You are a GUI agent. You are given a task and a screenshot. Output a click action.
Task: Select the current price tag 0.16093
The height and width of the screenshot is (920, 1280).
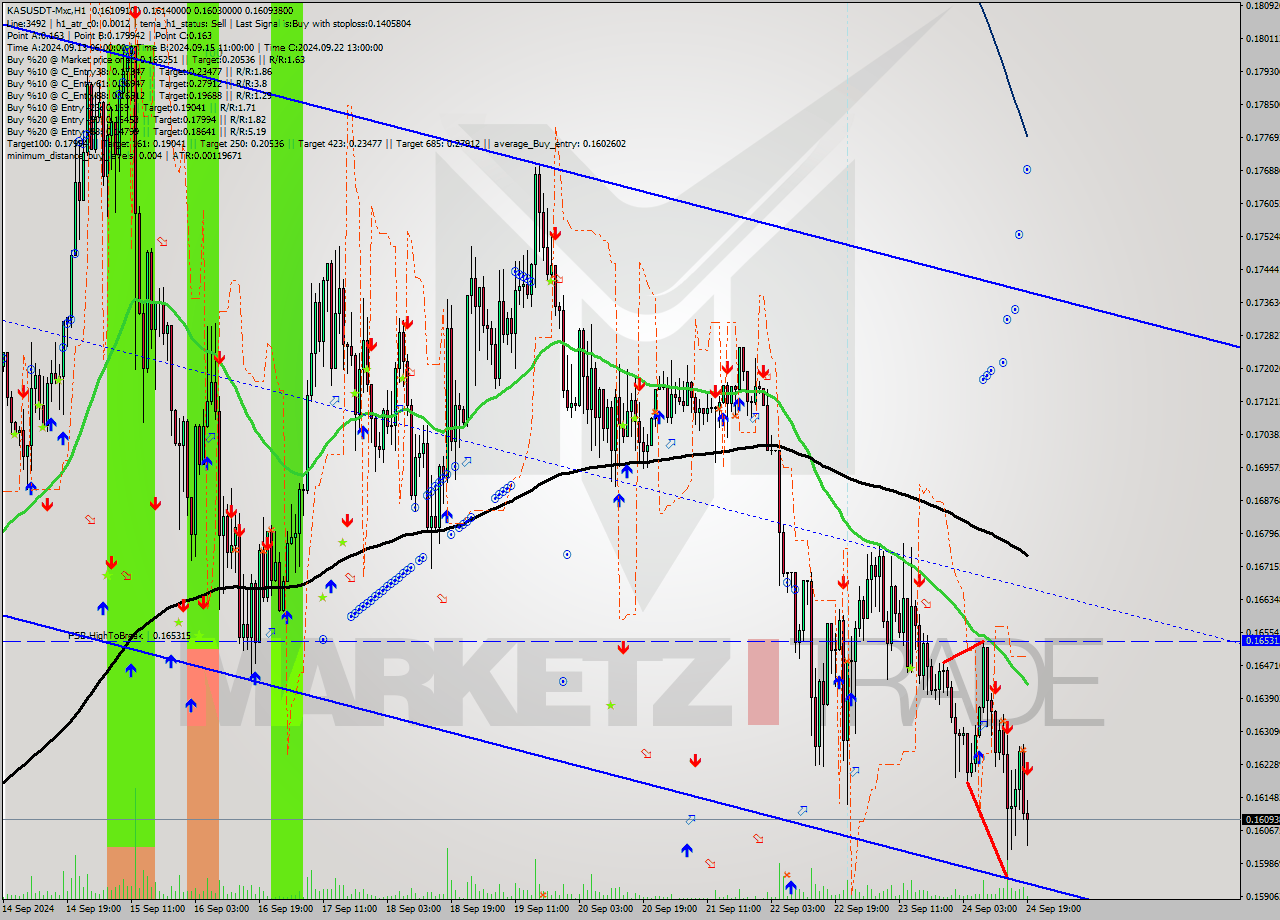1260,819
